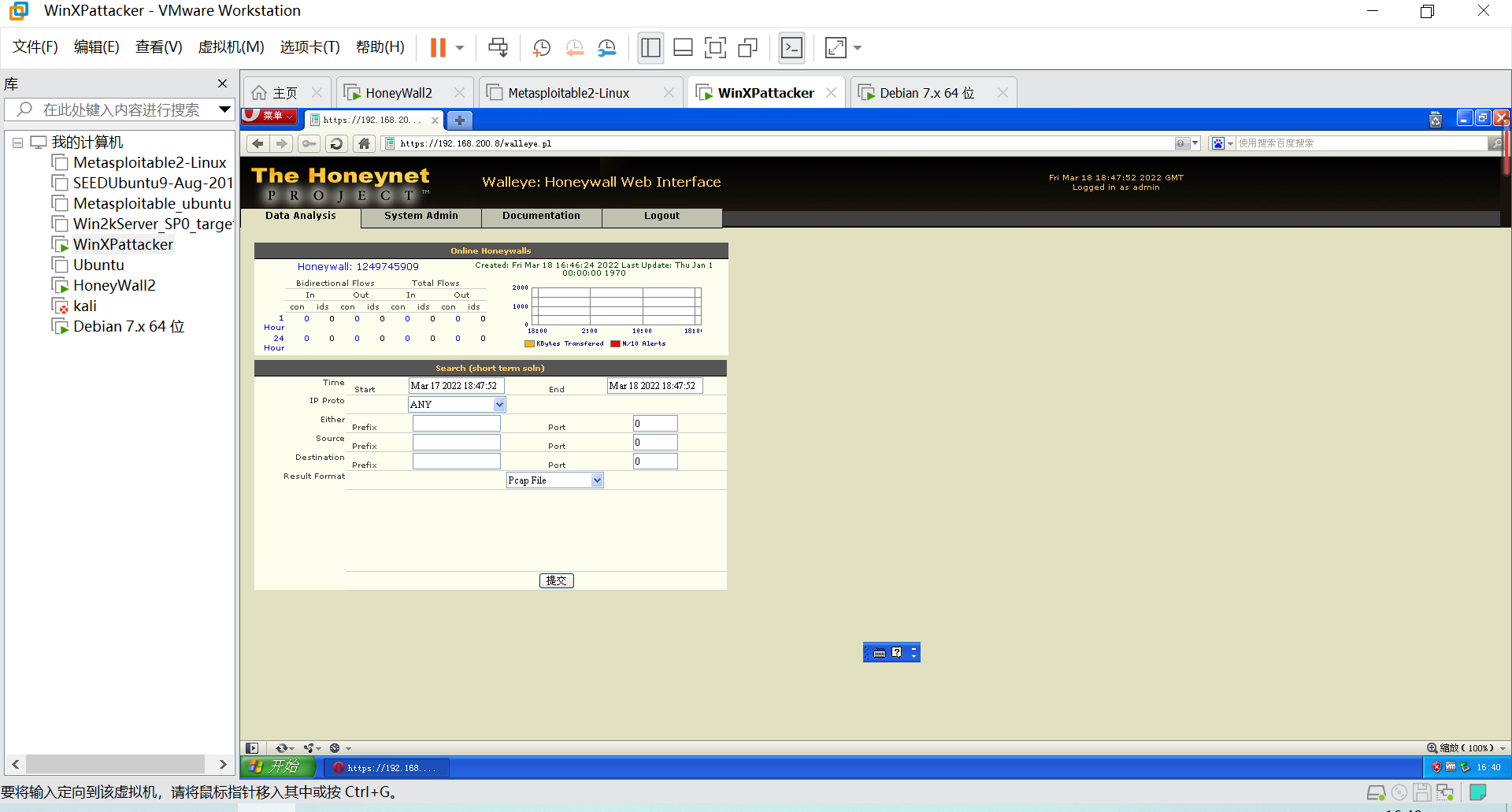Viewport: 1512px width, 812px height.
Task: Click the Source Prefix input field
Action: click(x=457, y=443)
